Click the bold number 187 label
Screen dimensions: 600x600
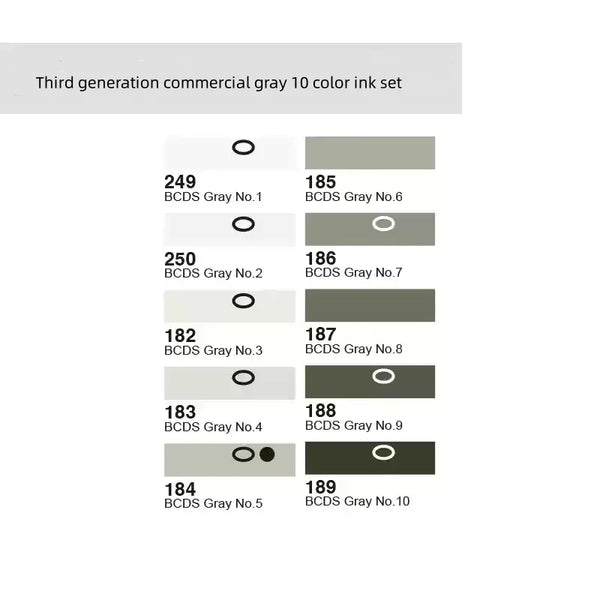tap(320, 335)
